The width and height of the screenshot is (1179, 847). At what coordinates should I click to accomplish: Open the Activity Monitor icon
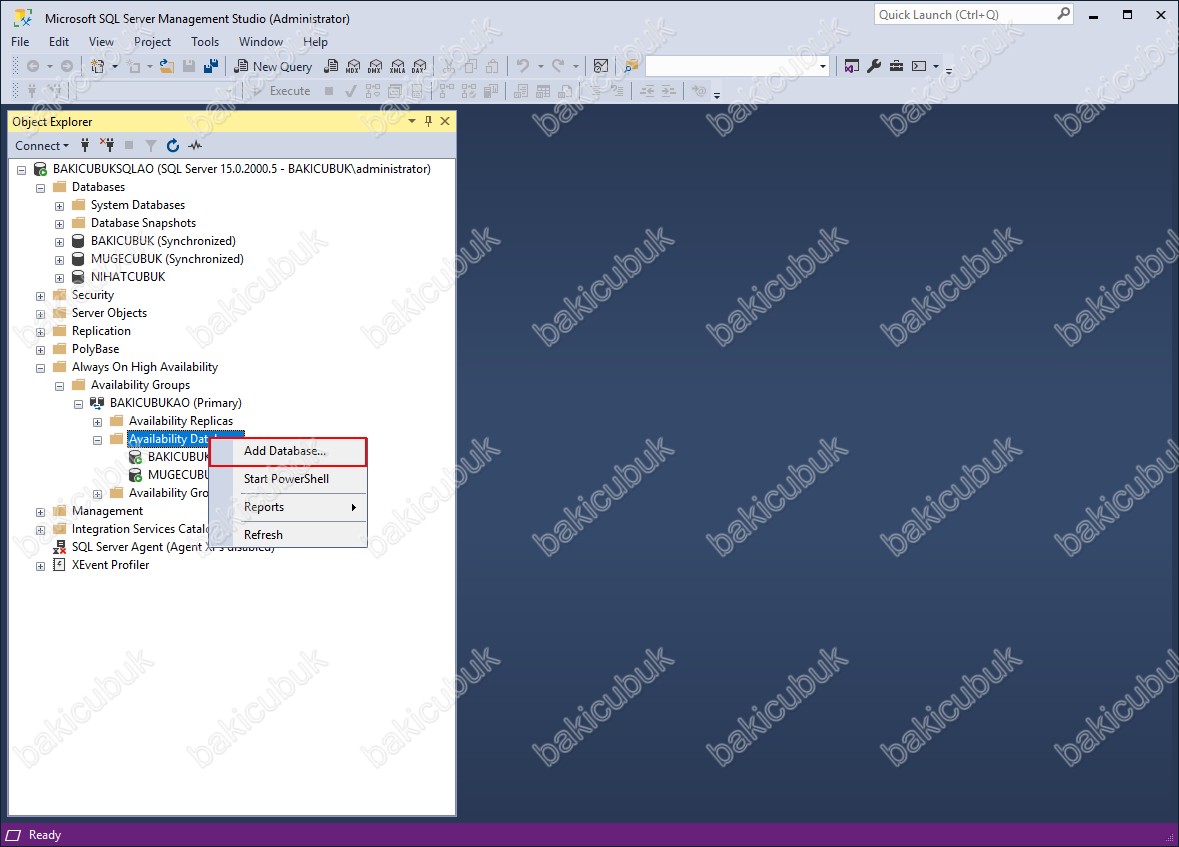tap(601, 66)
